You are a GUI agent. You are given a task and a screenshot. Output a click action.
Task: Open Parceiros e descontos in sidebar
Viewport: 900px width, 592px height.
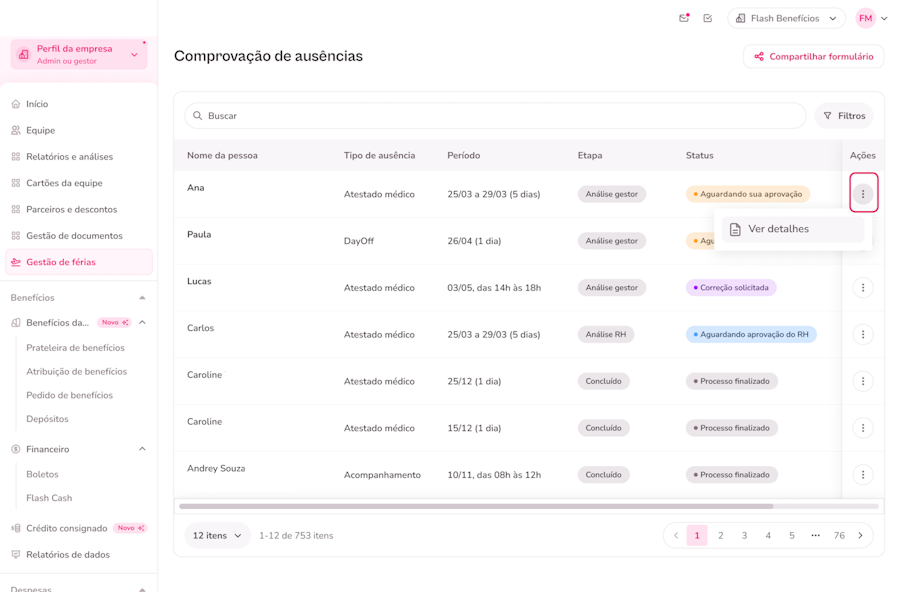click(72, 210)
